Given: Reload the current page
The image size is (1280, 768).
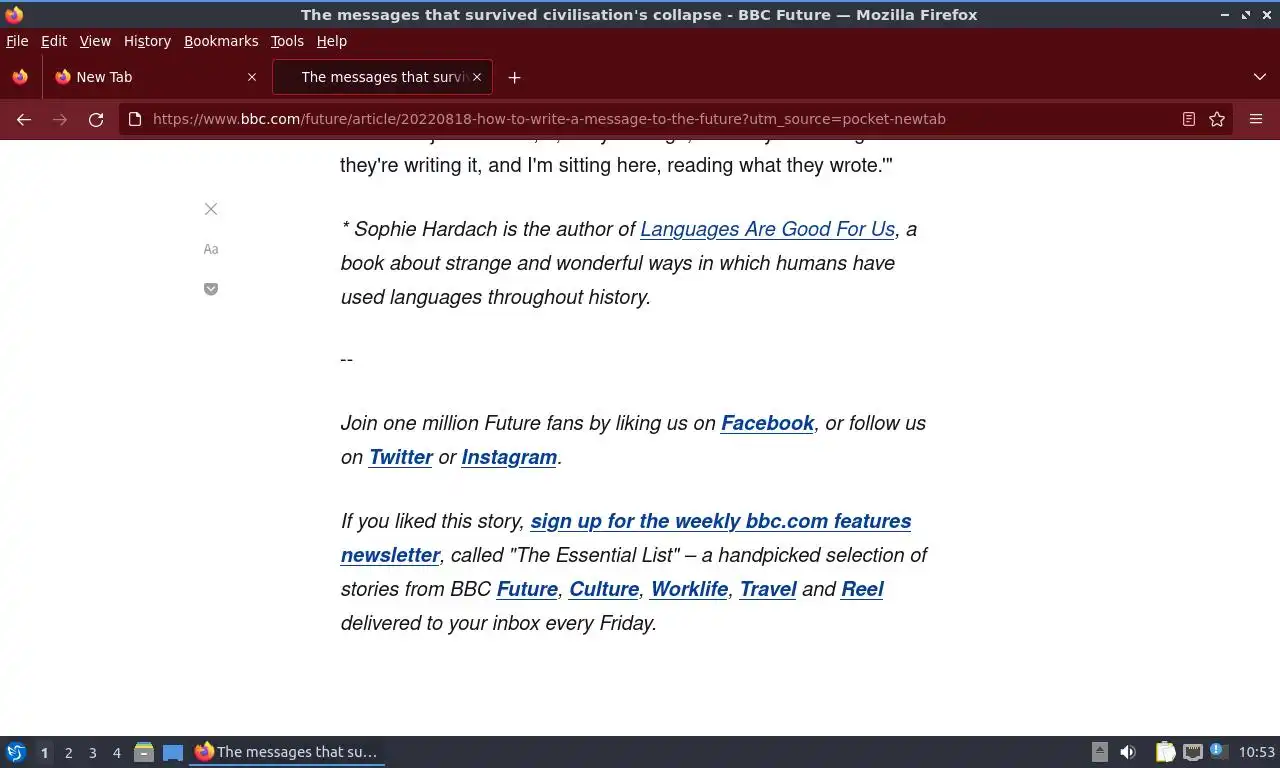Looking at the screenshot, I should [96, 119].
